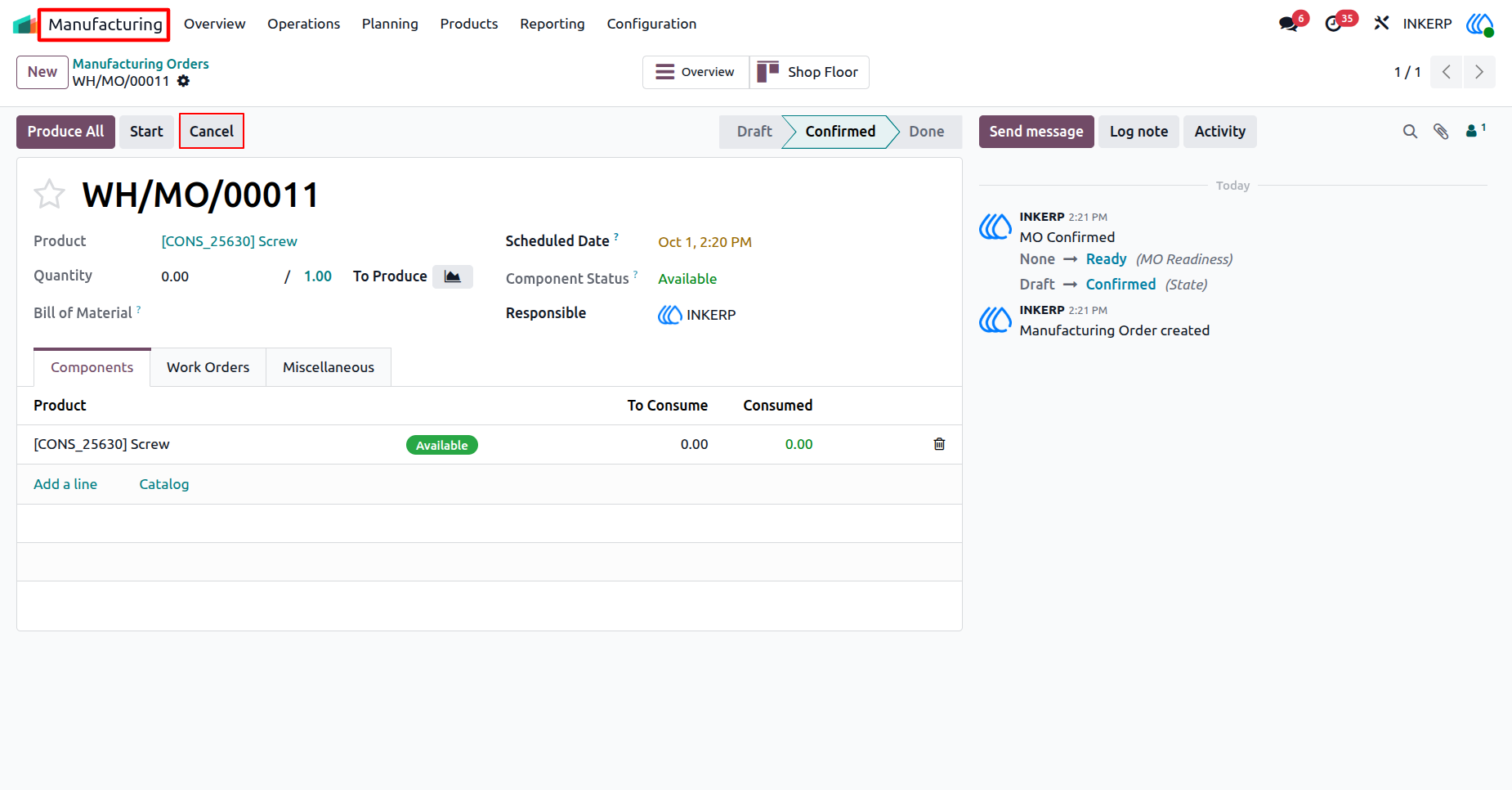Click the New button
The width and height of the screenshot is (1512, 790).
pyautogui.click(x=42, y=72)
